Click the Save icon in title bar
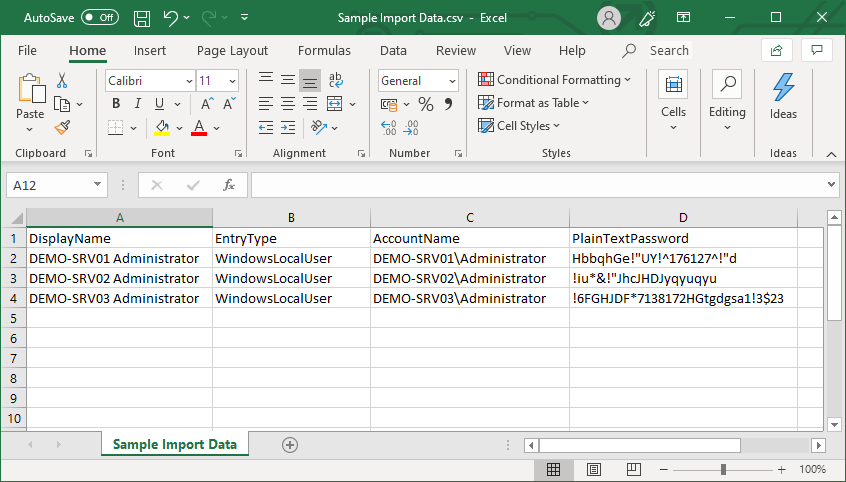 [142, 18]
